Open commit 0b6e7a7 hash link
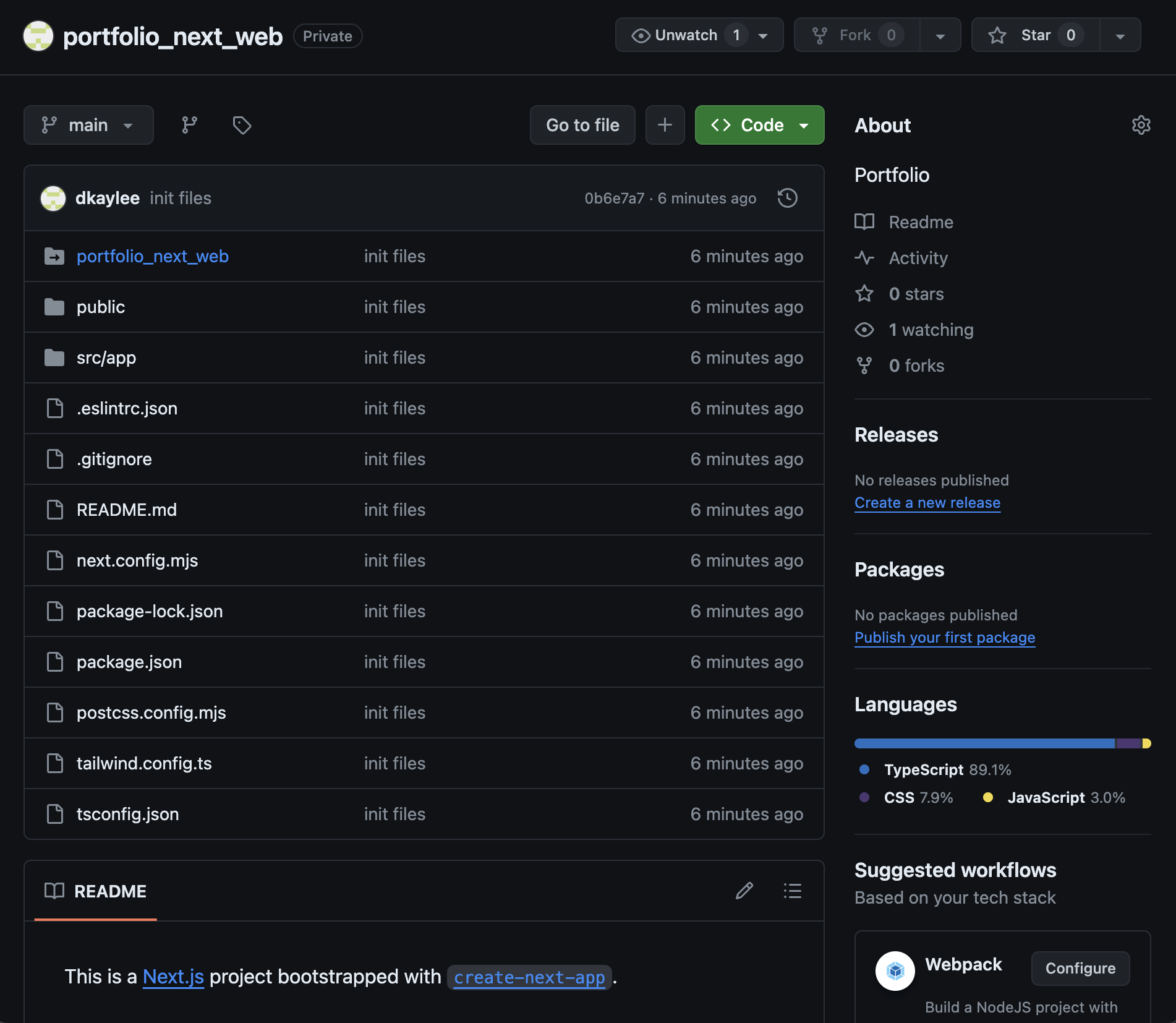Screen dimensions: 1176x1023 tap(614, 198)
